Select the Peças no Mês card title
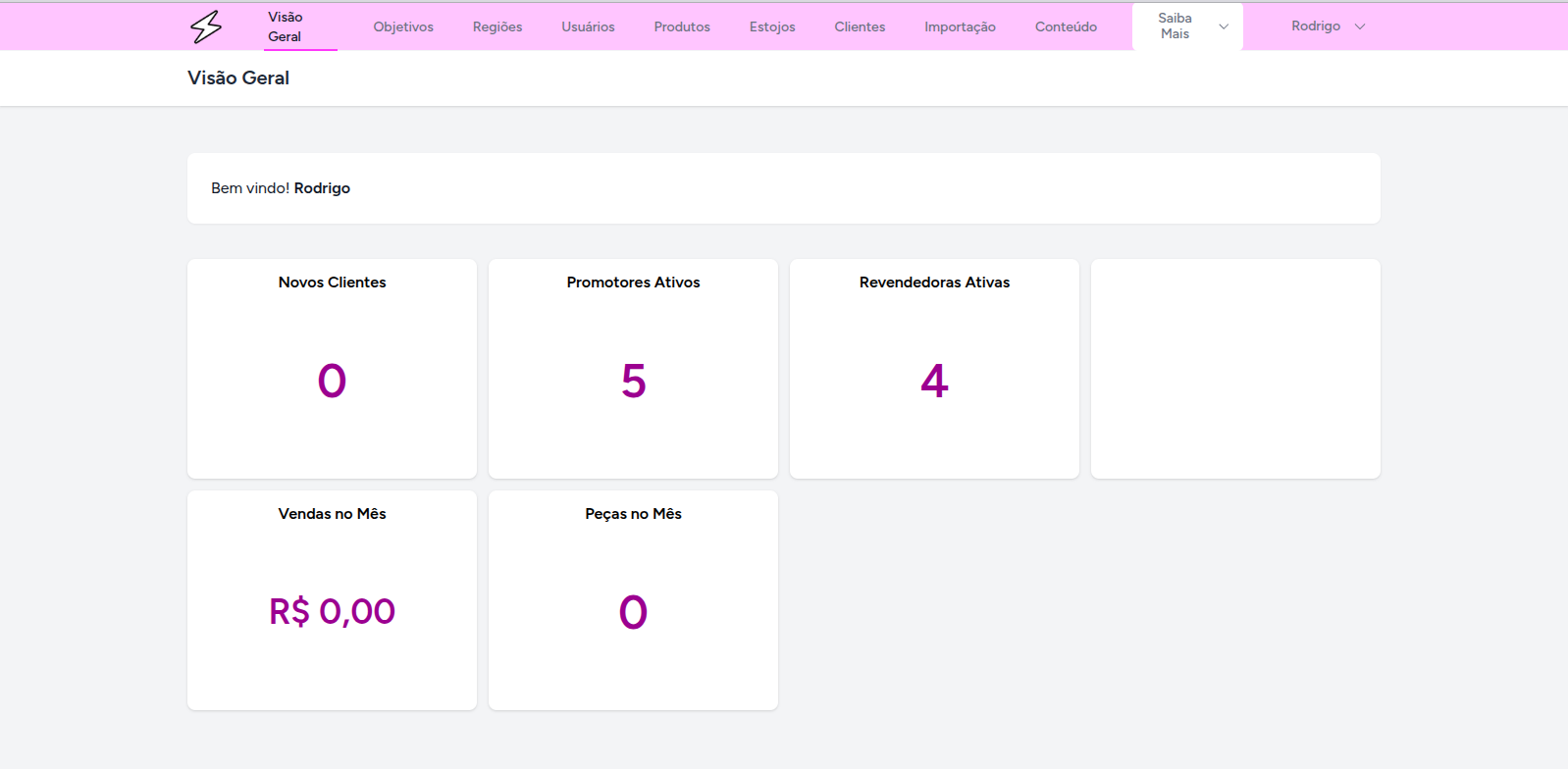 634,514
